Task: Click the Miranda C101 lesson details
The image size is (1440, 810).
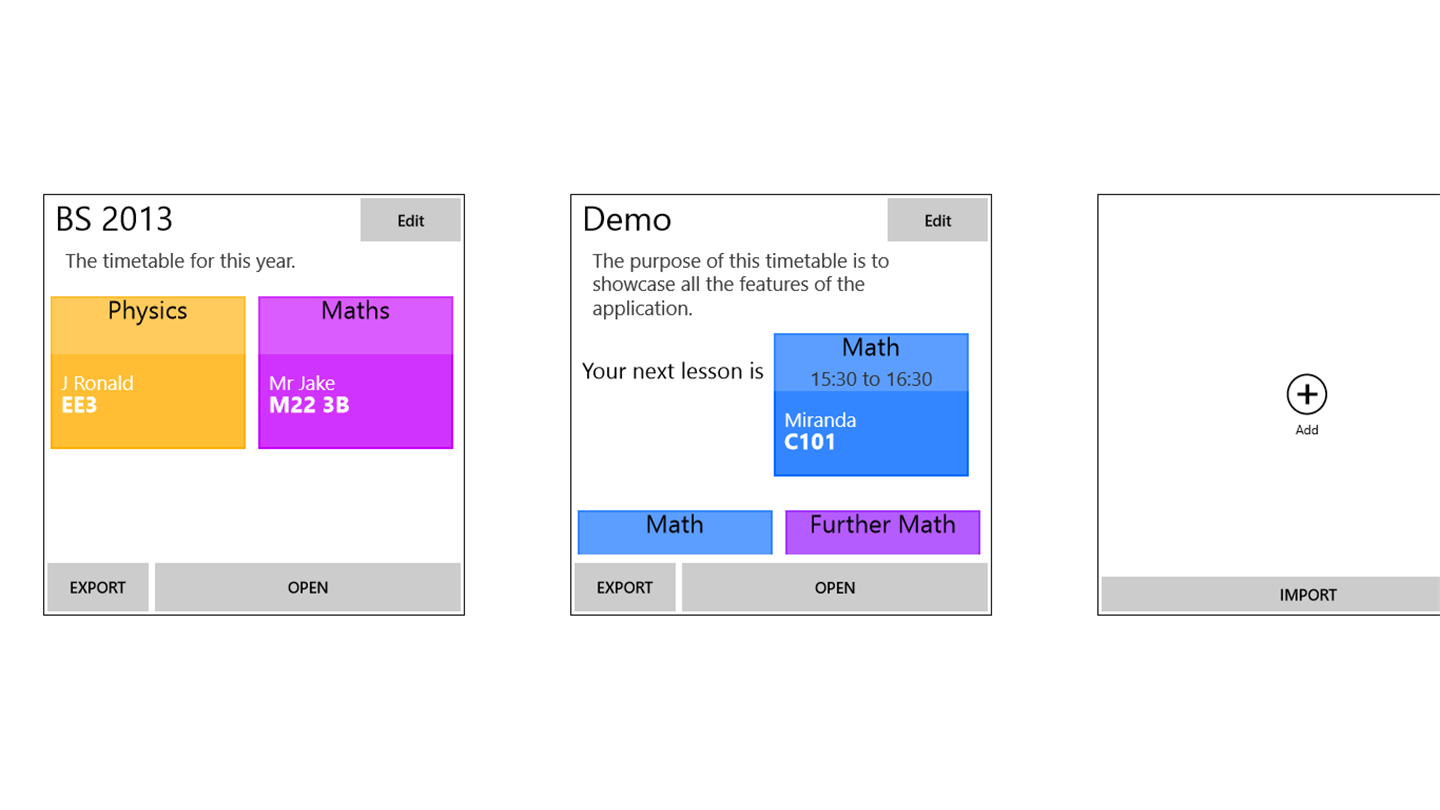Action: [870, 432]
